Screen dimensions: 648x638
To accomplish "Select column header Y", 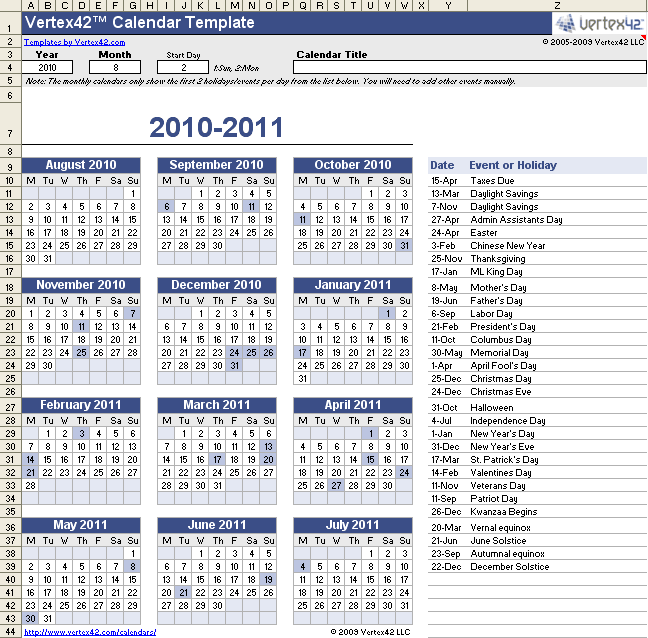I will (448, 6).
